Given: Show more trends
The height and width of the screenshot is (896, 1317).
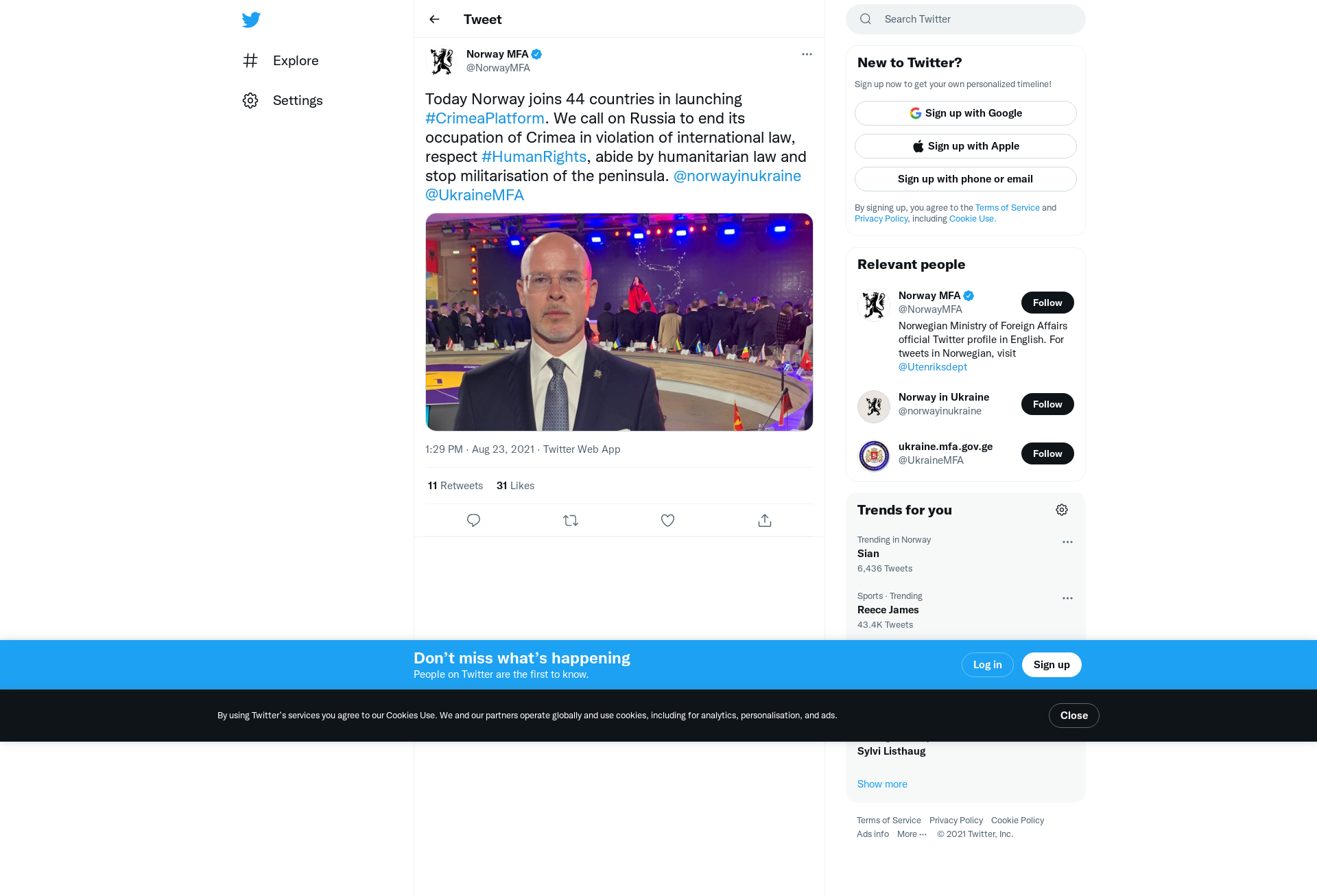Looking at the screenshot, I should tap(882, 784).
